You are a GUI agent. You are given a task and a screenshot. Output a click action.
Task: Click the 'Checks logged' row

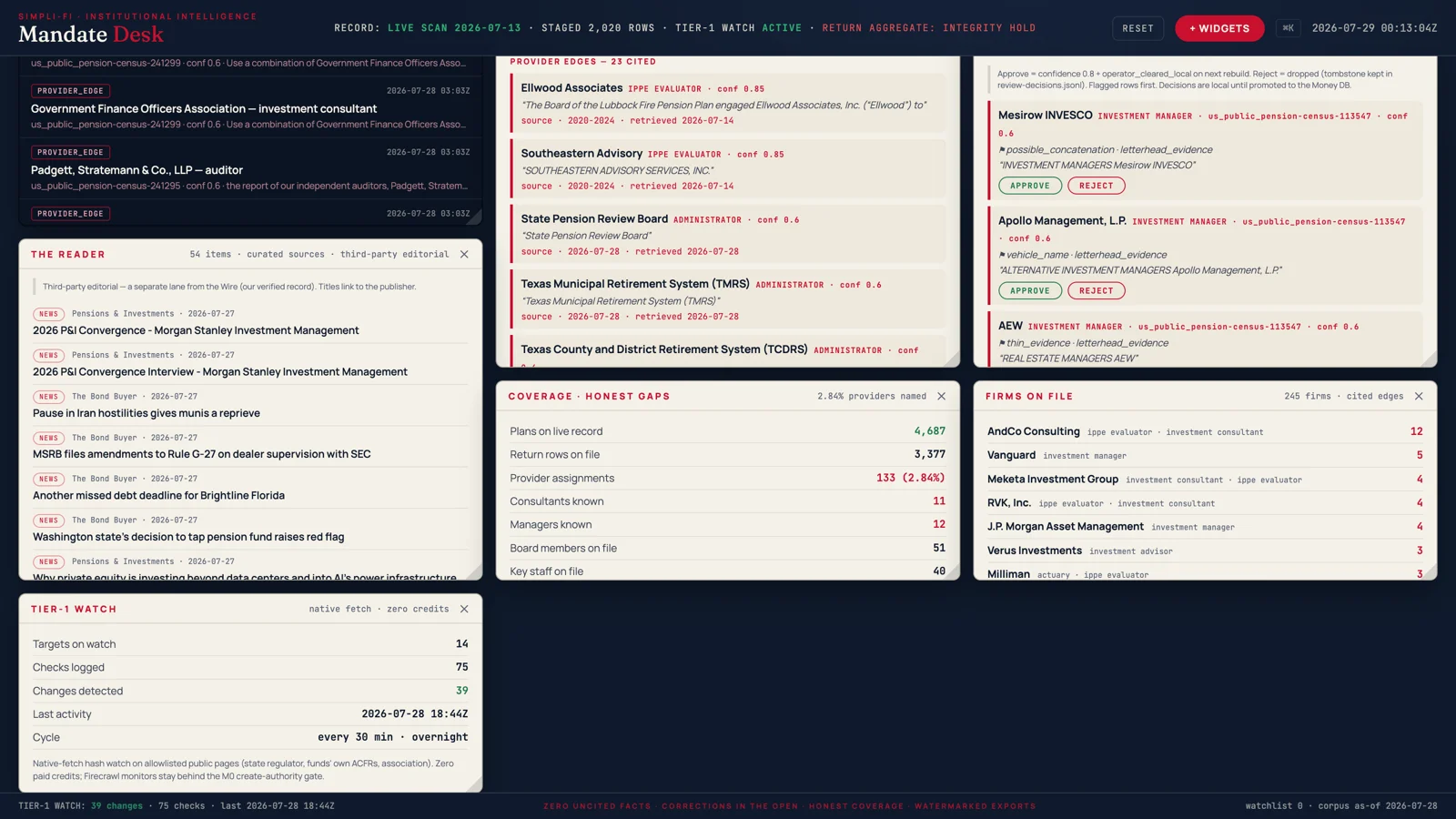click(250, 668)
